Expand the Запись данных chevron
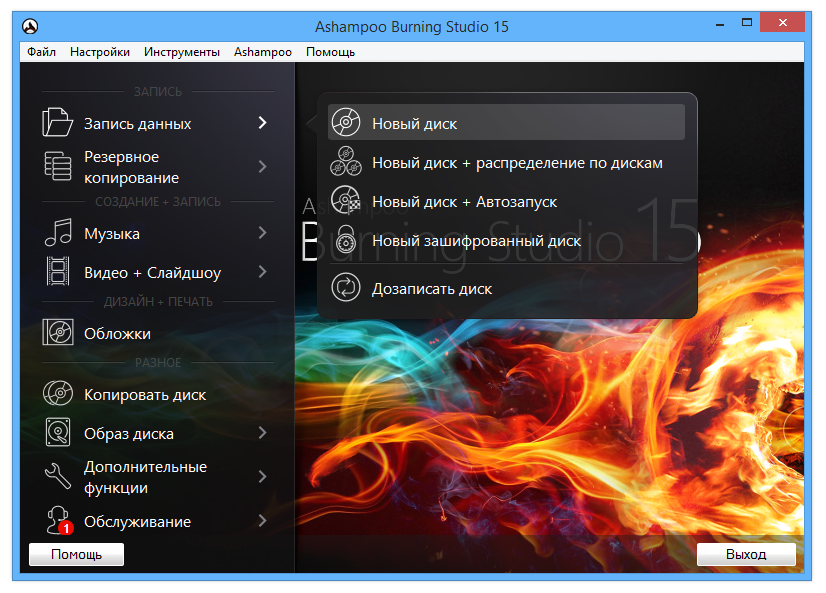 click(262, 123)
